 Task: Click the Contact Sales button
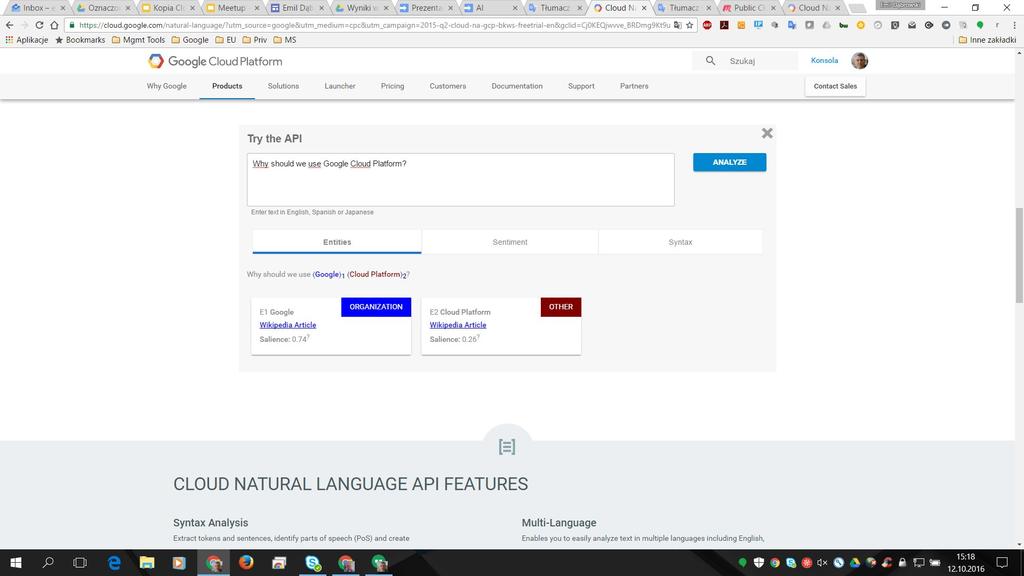point(835,86)
